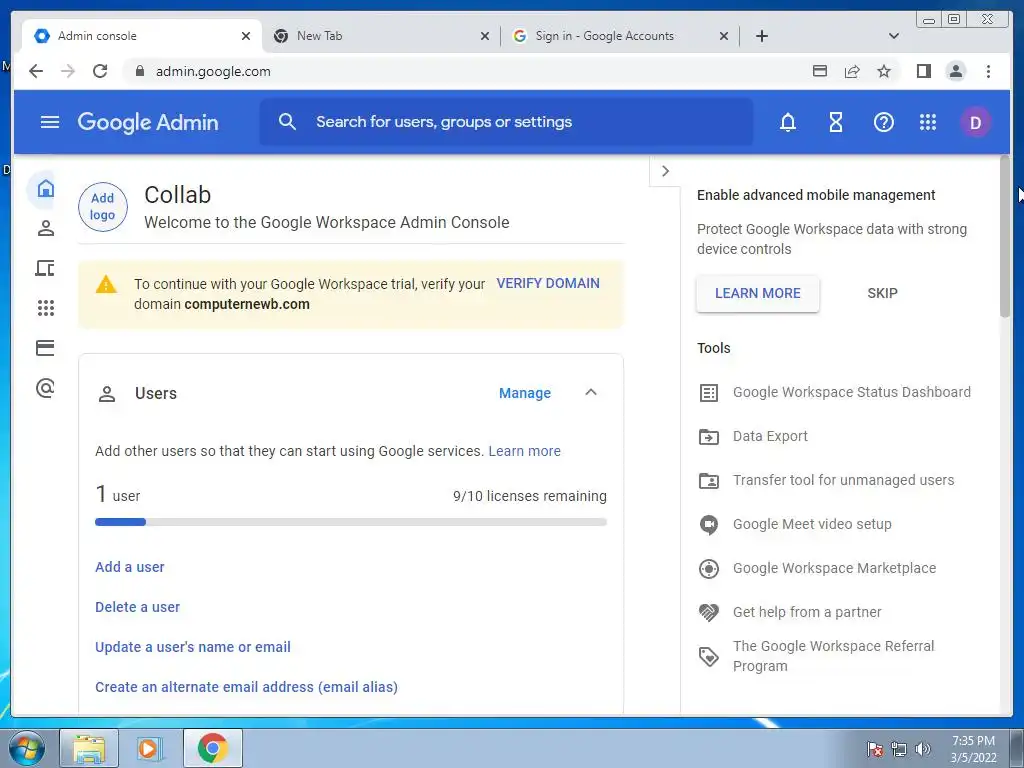
Task: Click the Data Export icon
Action: click(x=709, y=436)
